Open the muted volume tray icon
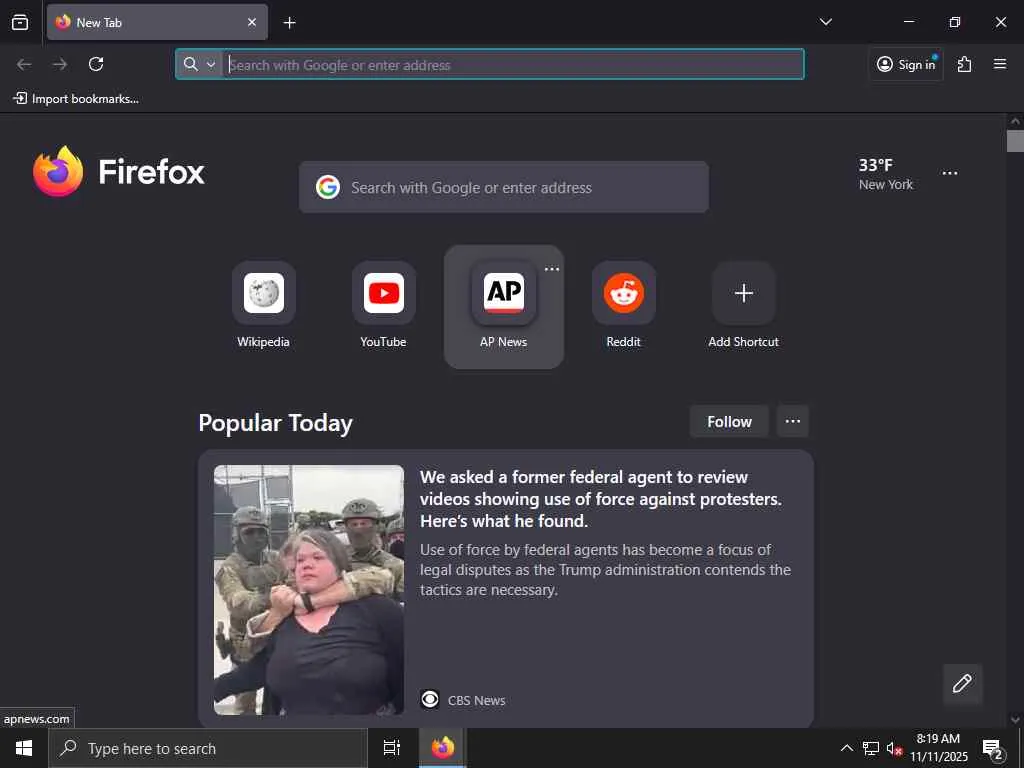Image resolution: width=1024 pixels, height=768 pixels. pyautogui.click(x=894, y=748)
